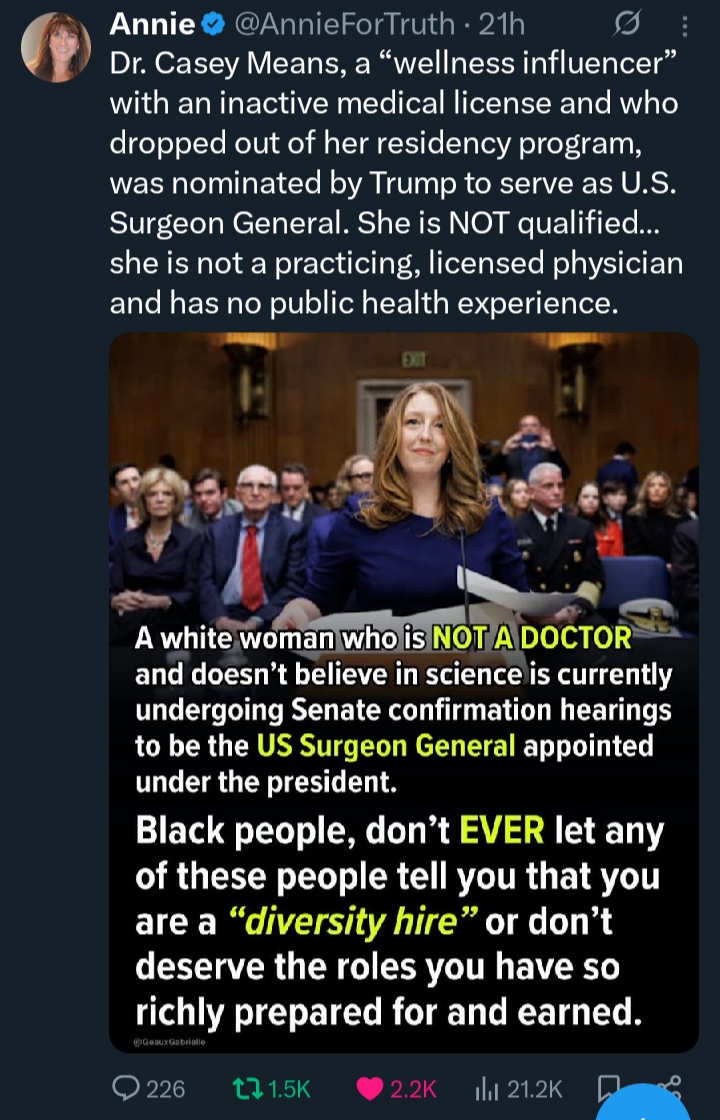Click the Grok slashed-circle icon
The height and width of the screenshot is (1120, 720).
point(627,25)
